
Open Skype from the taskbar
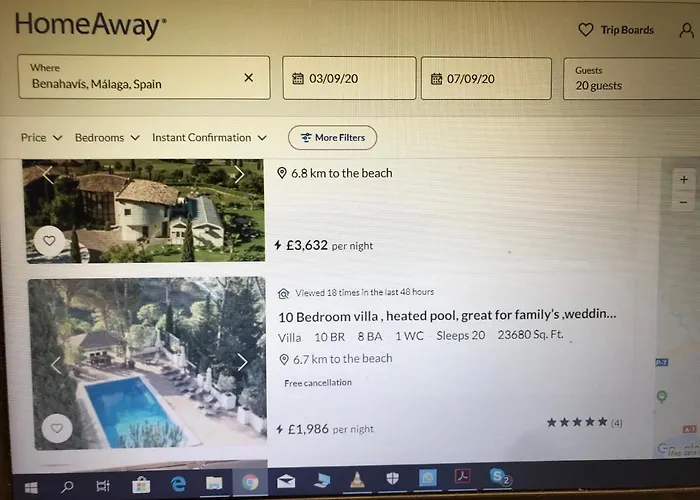tap(499, 477)
